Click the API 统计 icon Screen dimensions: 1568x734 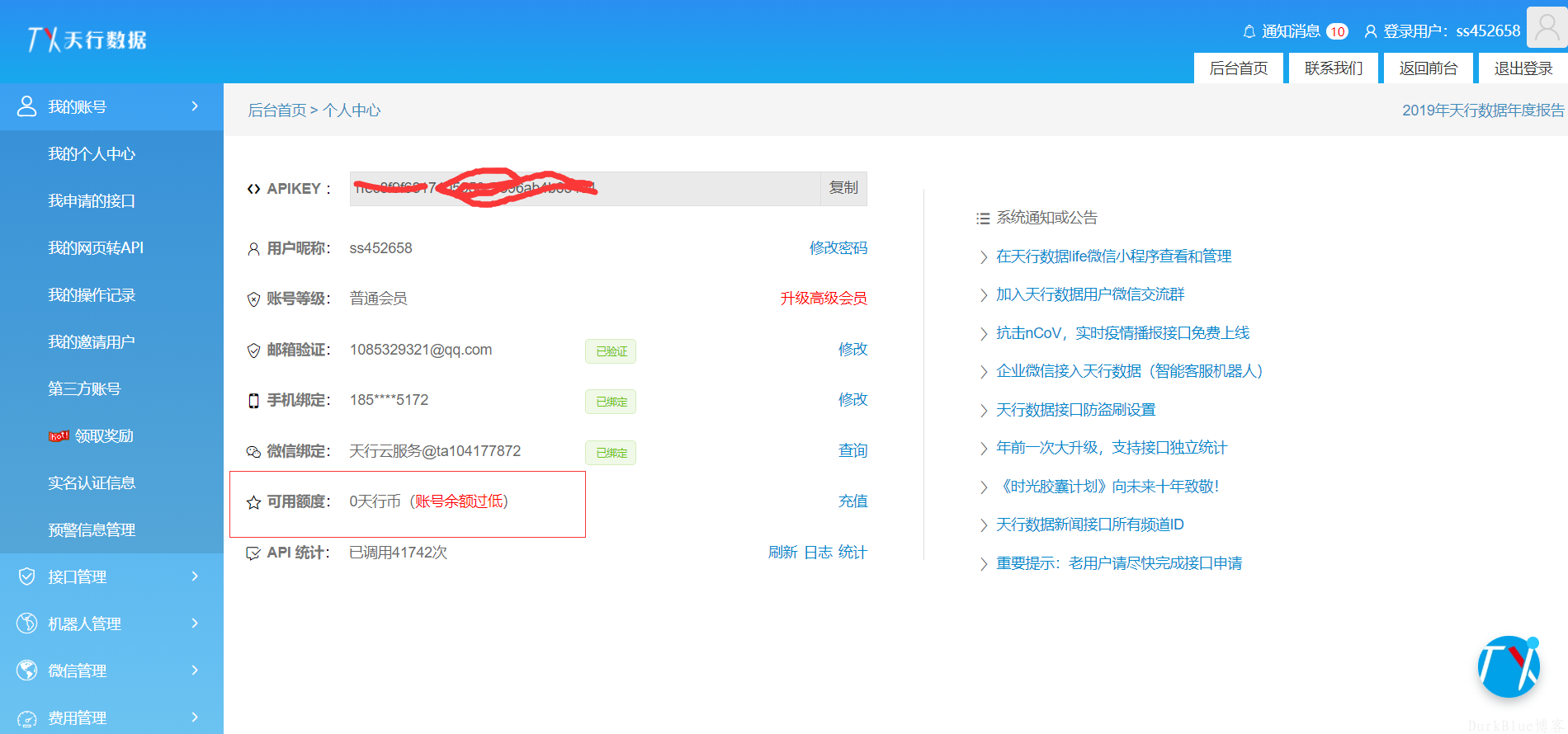pyautogui.click(x=253, y=553)
